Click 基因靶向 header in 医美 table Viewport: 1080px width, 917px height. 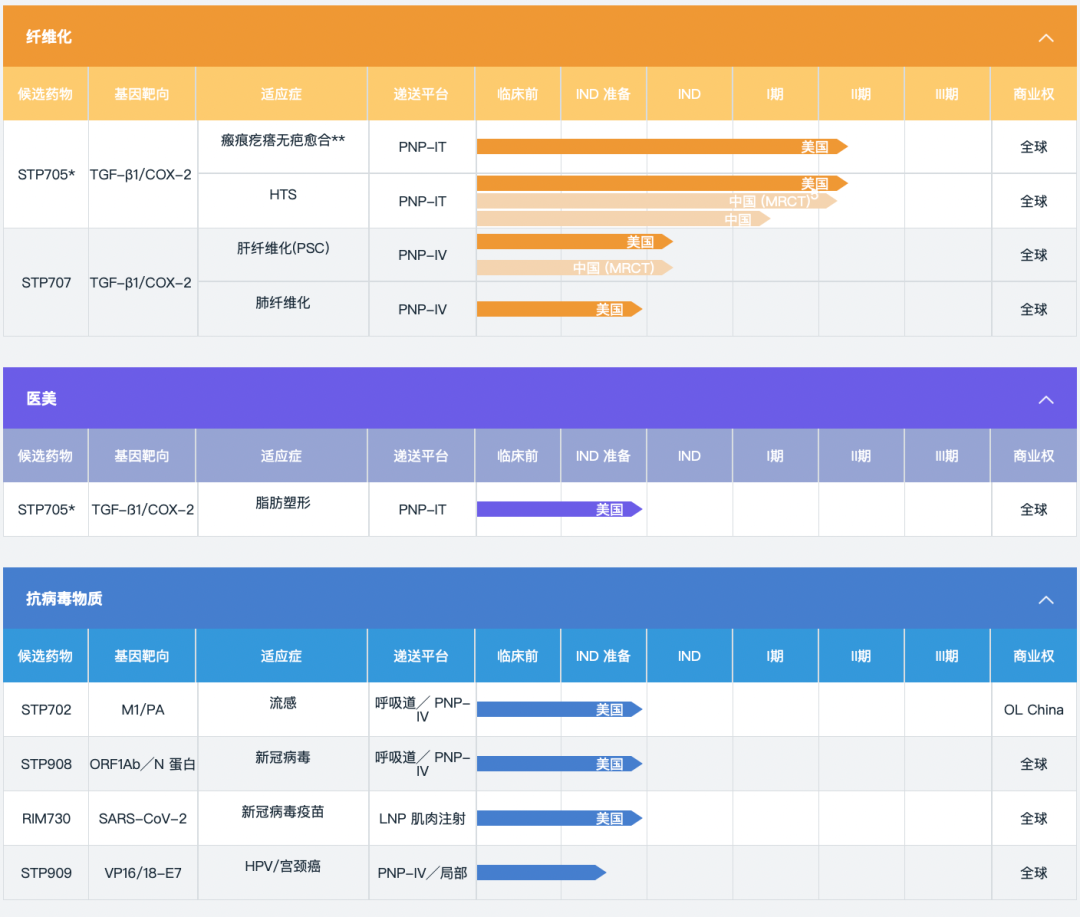pos(142,456)
